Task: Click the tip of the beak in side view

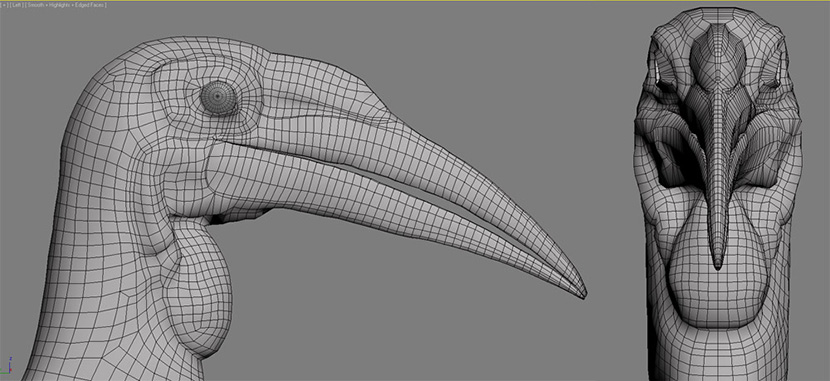Action: tap(583, 294)
